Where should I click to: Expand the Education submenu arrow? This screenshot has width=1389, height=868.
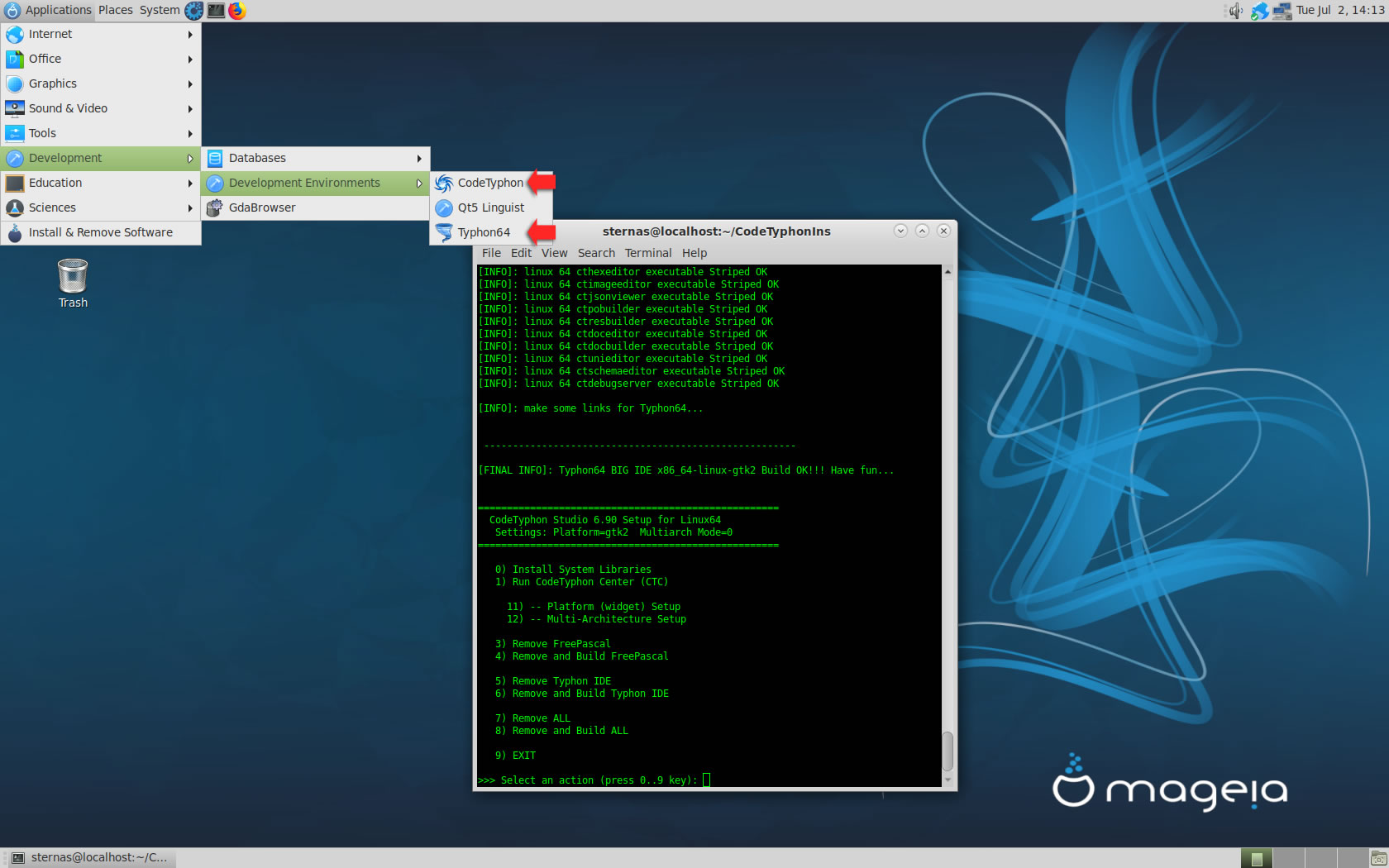pos(190,183)
